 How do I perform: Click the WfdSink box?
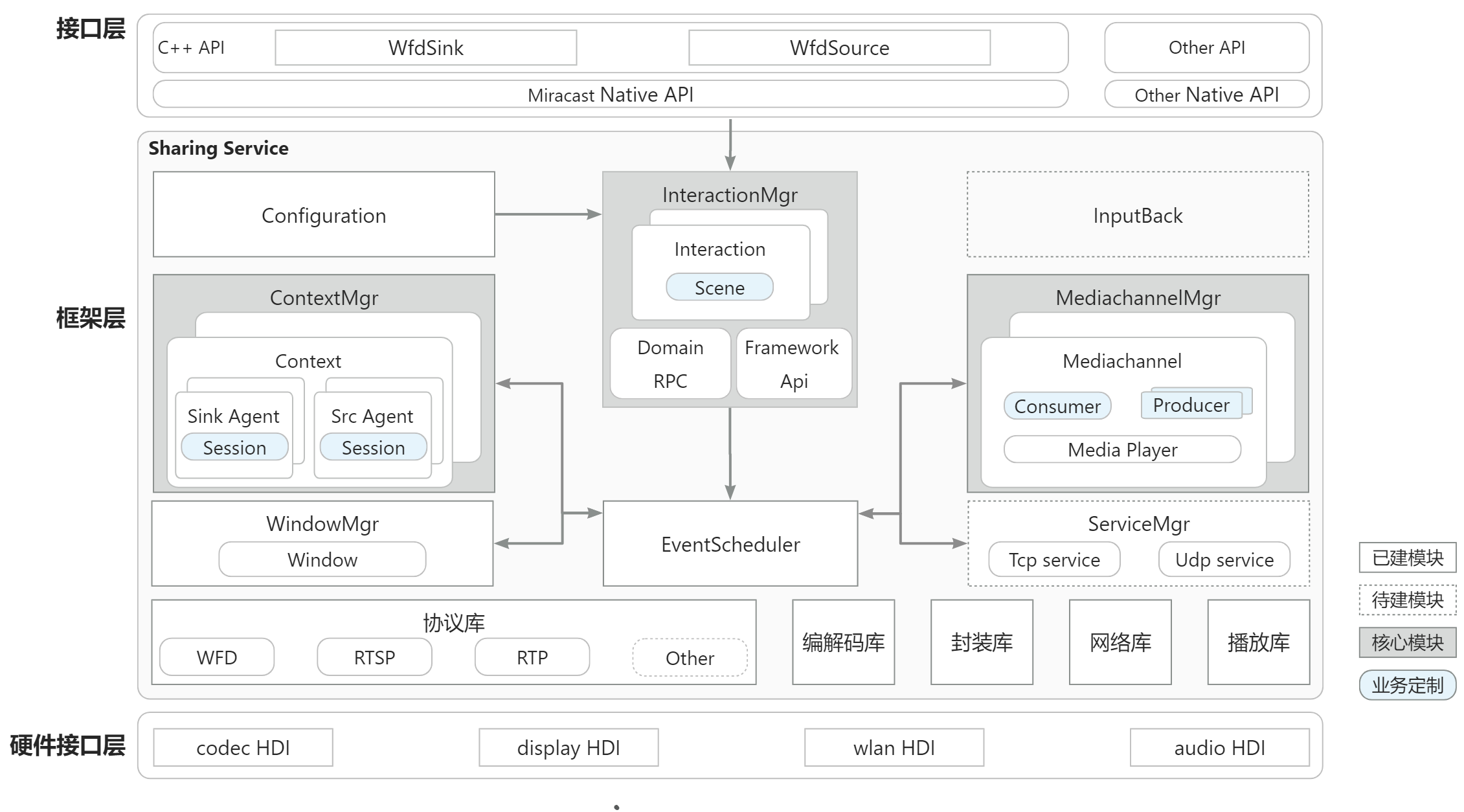pyautogui.click(x=425, y=48)
